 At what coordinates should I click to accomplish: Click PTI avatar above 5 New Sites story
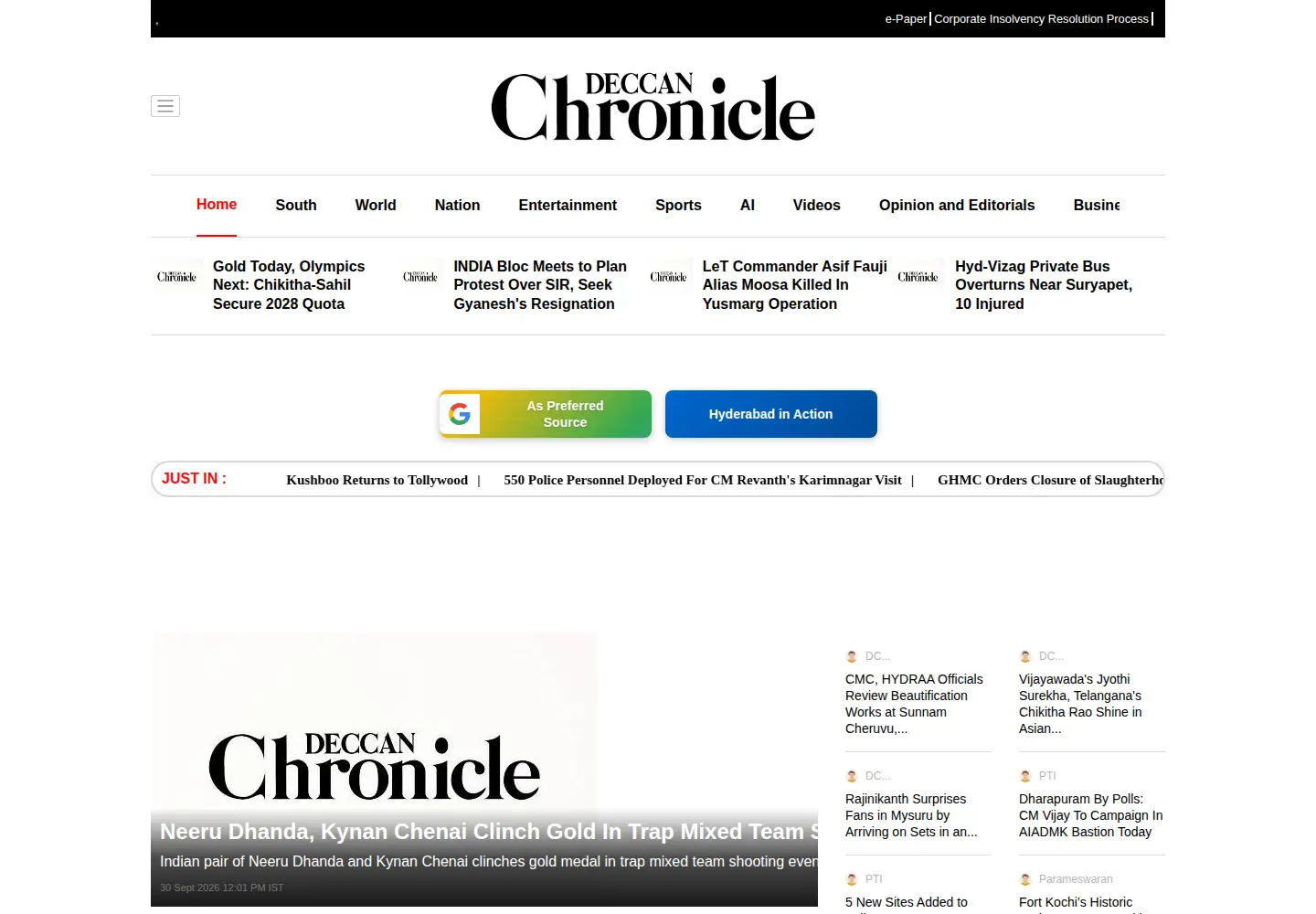coord(852,879)
